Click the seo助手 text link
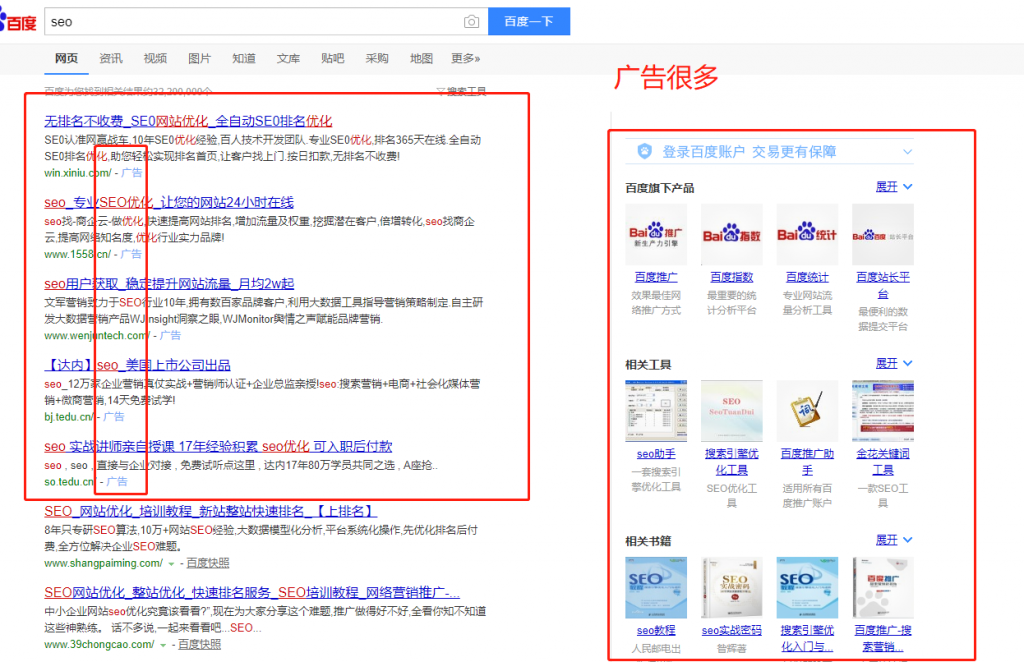This screenshot has height=662, width=1024. [656, 454]
